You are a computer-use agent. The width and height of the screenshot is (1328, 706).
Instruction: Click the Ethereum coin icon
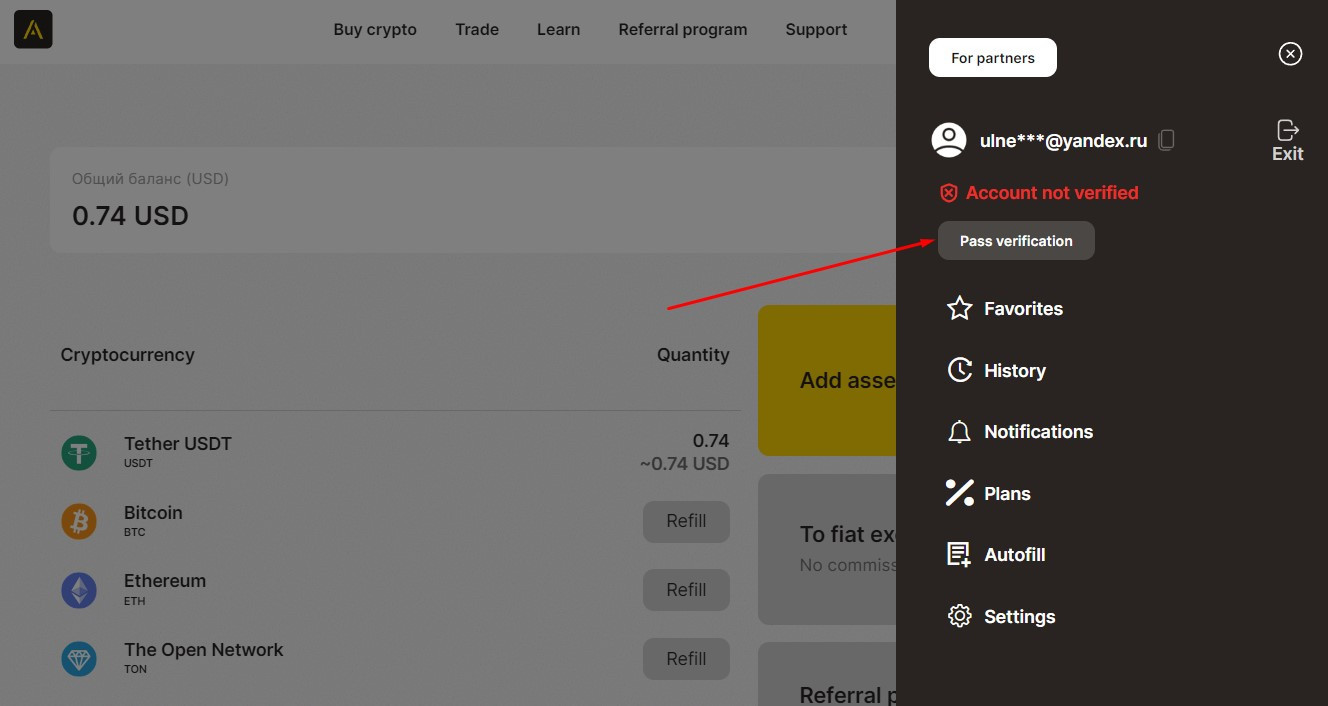tap(79, 590)
